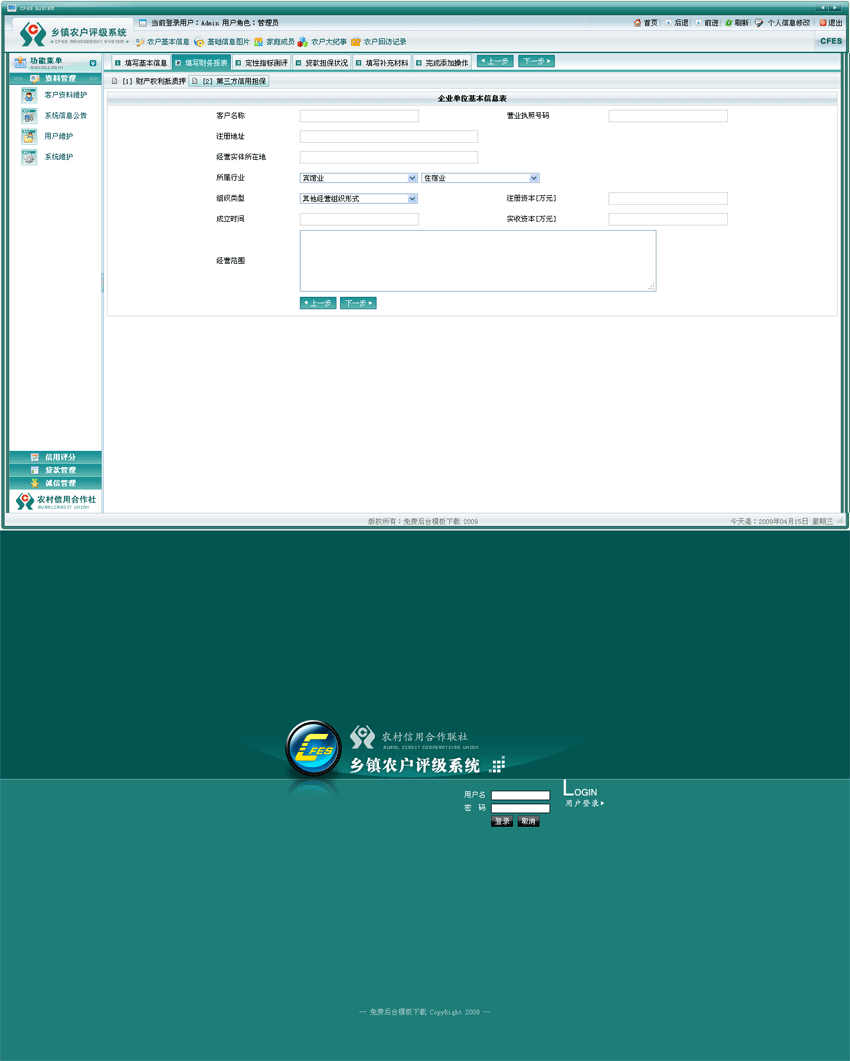Click the 刷新 refresh icon
The height and width of the screenshot is (1061, 850).
[737, 22]
